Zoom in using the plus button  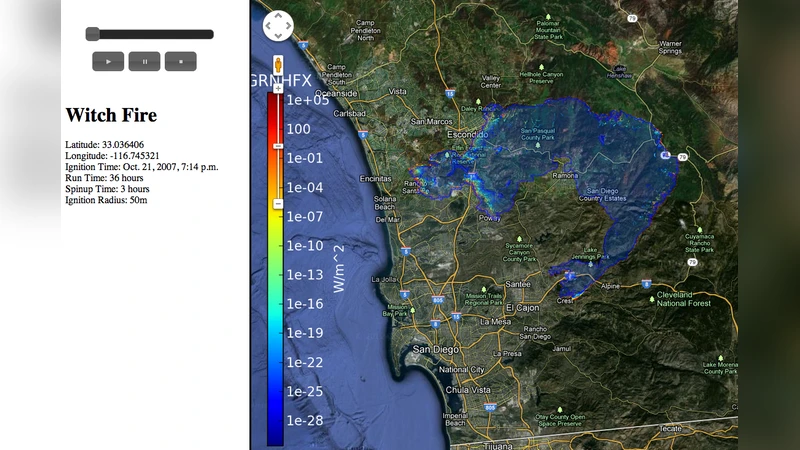tap(277, 89)
